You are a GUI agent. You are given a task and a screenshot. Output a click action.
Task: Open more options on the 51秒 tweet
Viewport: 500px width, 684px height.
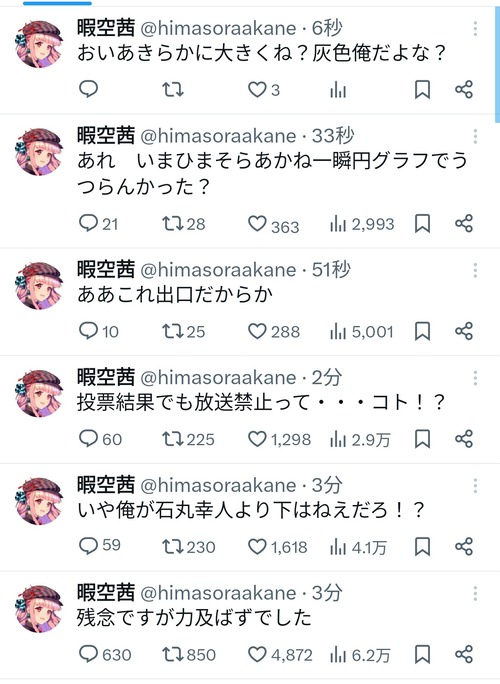coord(475,270)
